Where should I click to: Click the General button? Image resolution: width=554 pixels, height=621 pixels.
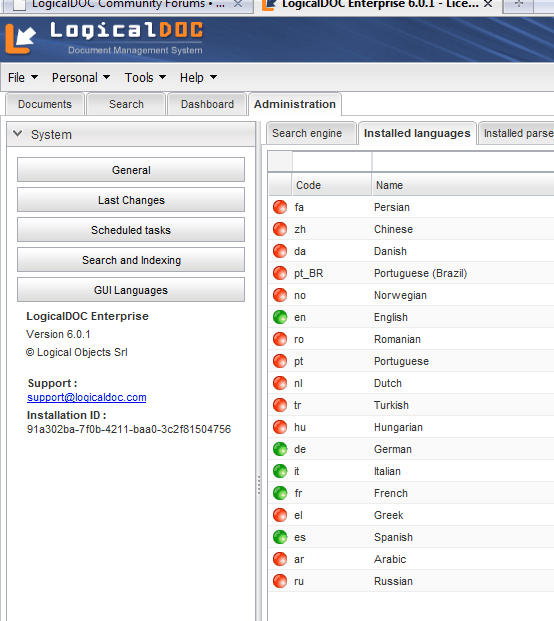[131, 170]
